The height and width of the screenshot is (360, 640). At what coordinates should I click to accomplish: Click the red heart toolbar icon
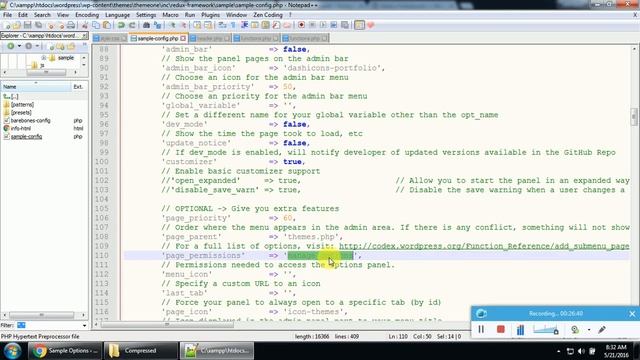(x=371, y=25)
